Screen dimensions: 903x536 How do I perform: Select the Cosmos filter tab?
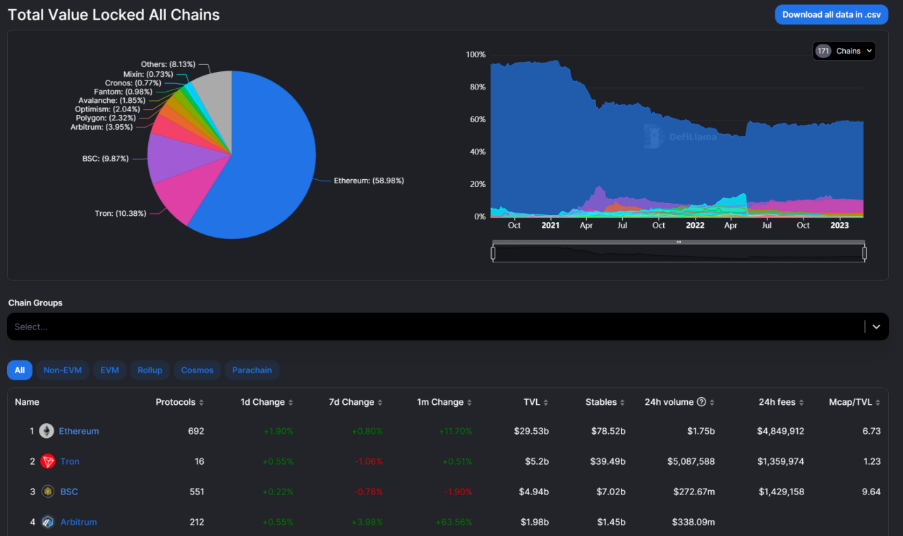tap(197, 370)
